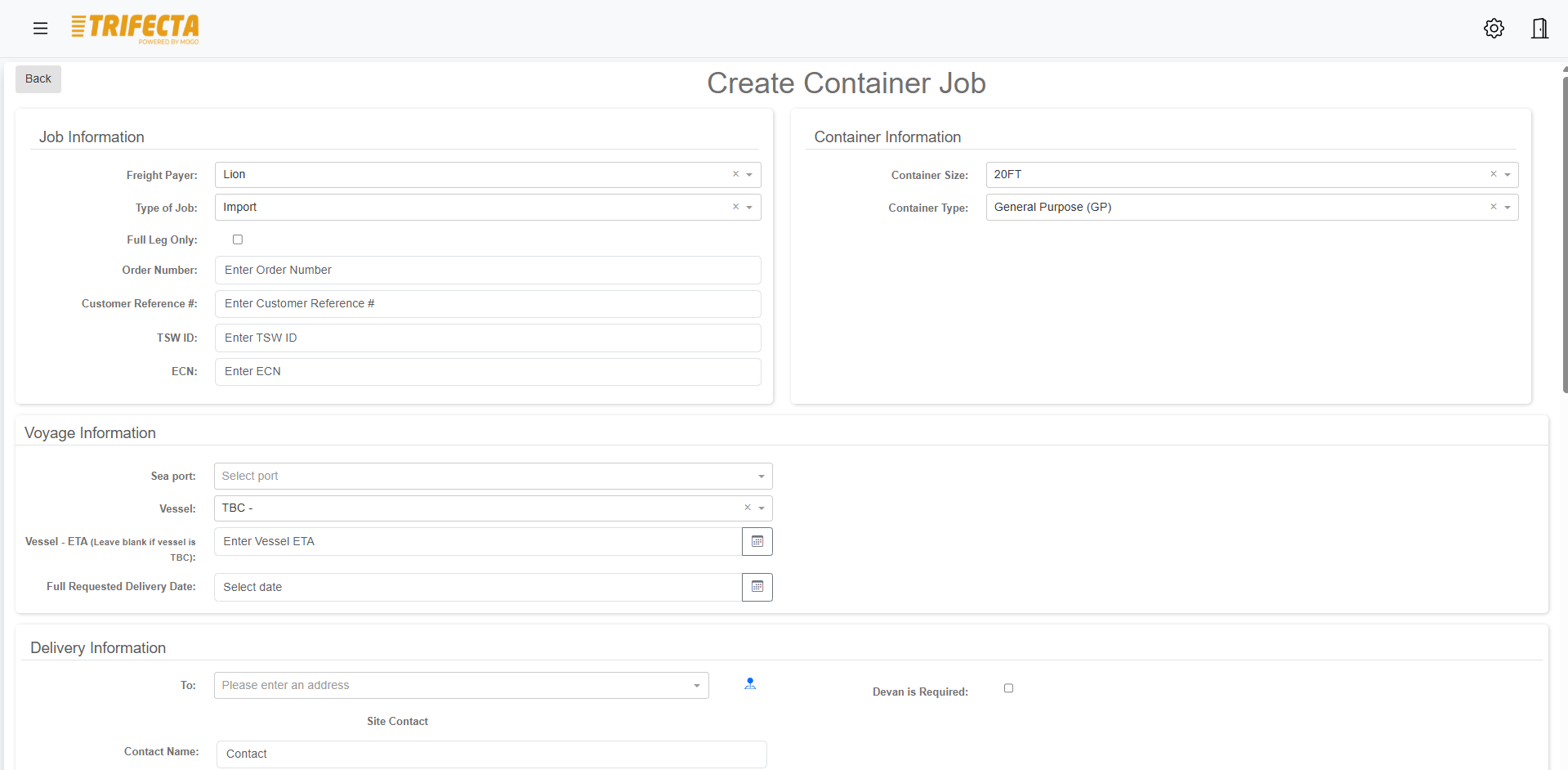
Task: Click the Delivery Information section title
Action: click(x=98, y=648)
